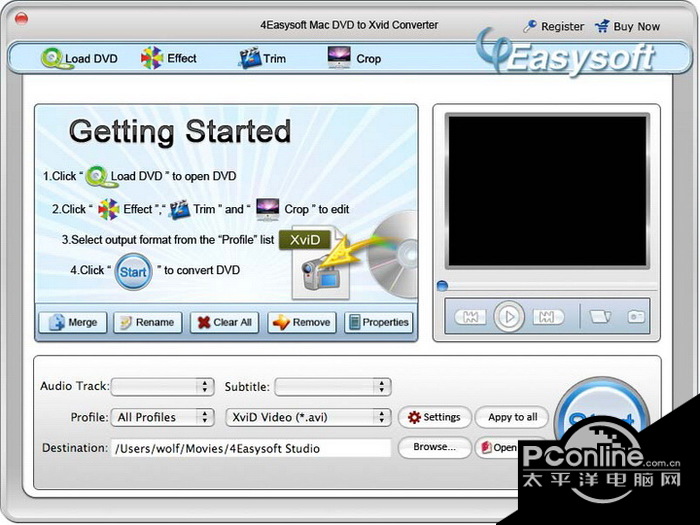Screen dimensions: 700x525
Task: Open the Subtitle dropdown
Action: click(333, 387)
